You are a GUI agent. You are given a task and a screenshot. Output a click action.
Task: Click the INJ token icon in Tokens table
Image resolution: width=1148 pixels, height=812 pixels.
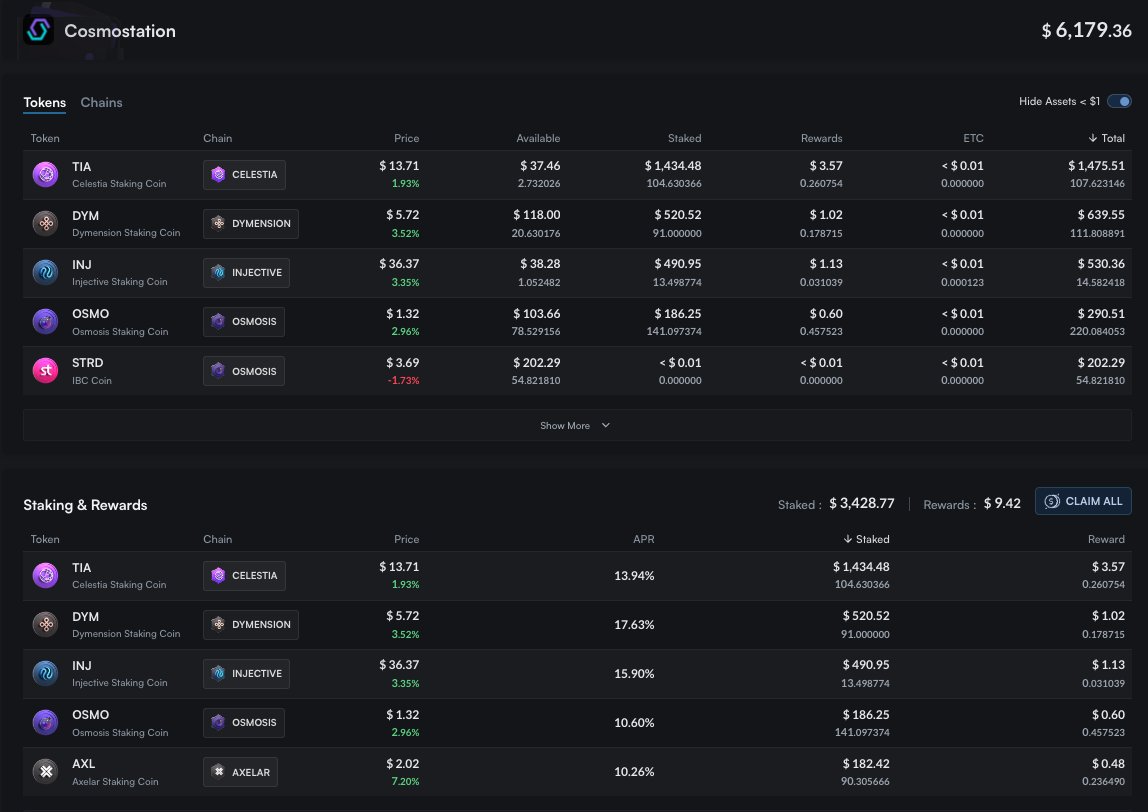pos(45,272)
